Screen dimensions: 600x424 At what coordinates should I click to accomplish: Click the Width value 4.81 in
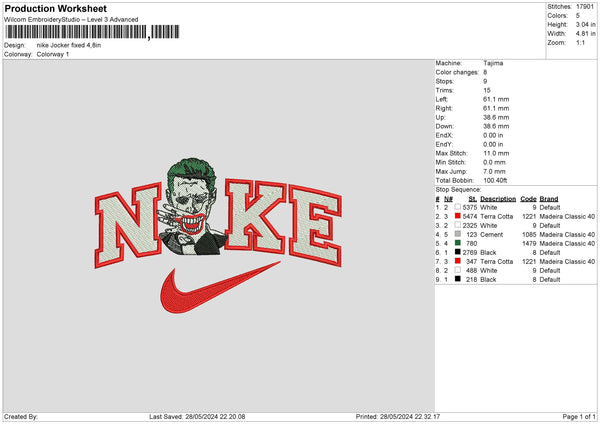pos(585,34)
